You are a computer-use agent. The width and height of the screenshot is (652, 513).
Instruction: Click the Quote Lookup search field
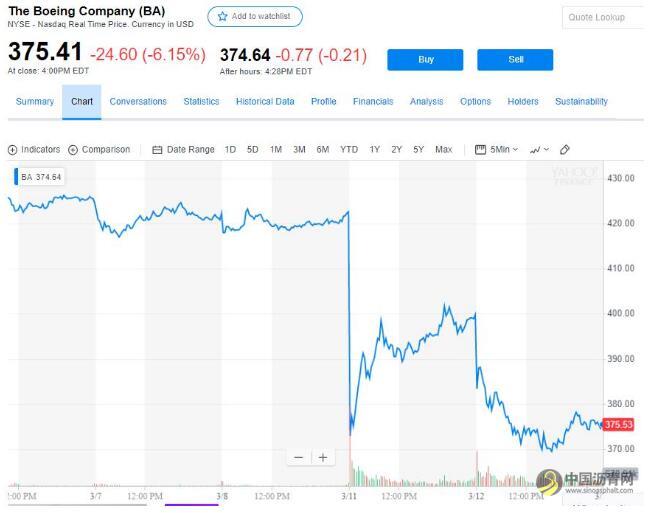click(x=600, y=17)
